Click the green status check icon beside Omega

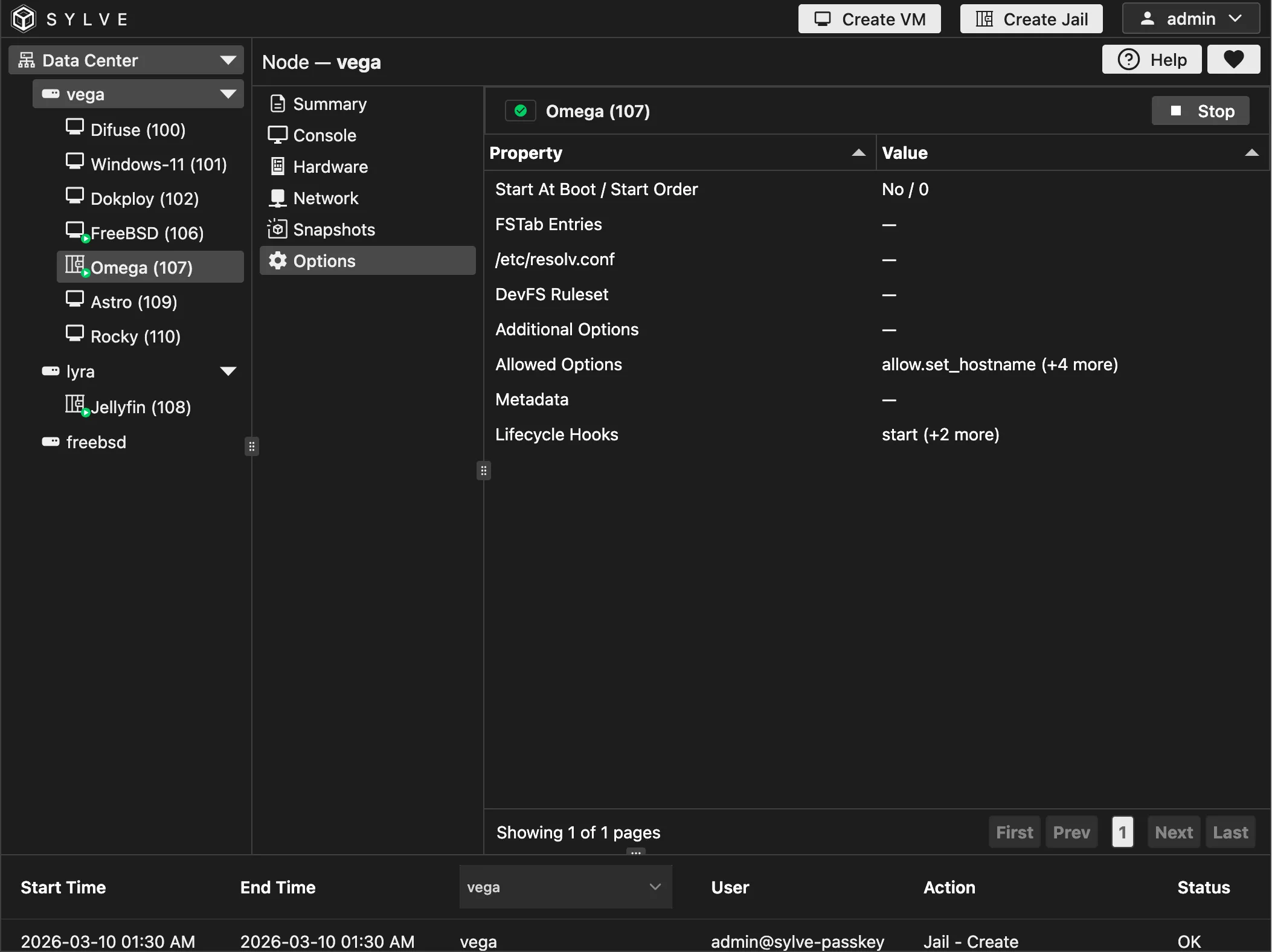tap(520, 111)
